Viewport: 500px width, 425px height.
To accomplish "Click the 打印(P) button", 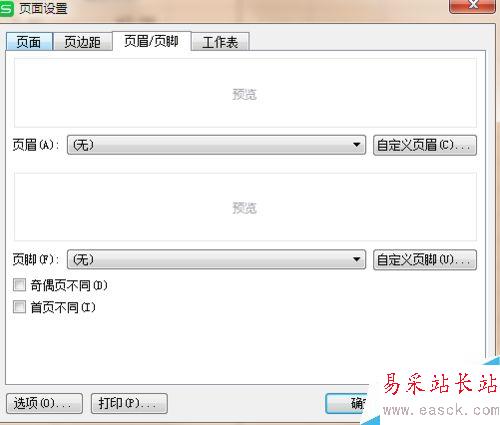I will [x=129, y=403].
